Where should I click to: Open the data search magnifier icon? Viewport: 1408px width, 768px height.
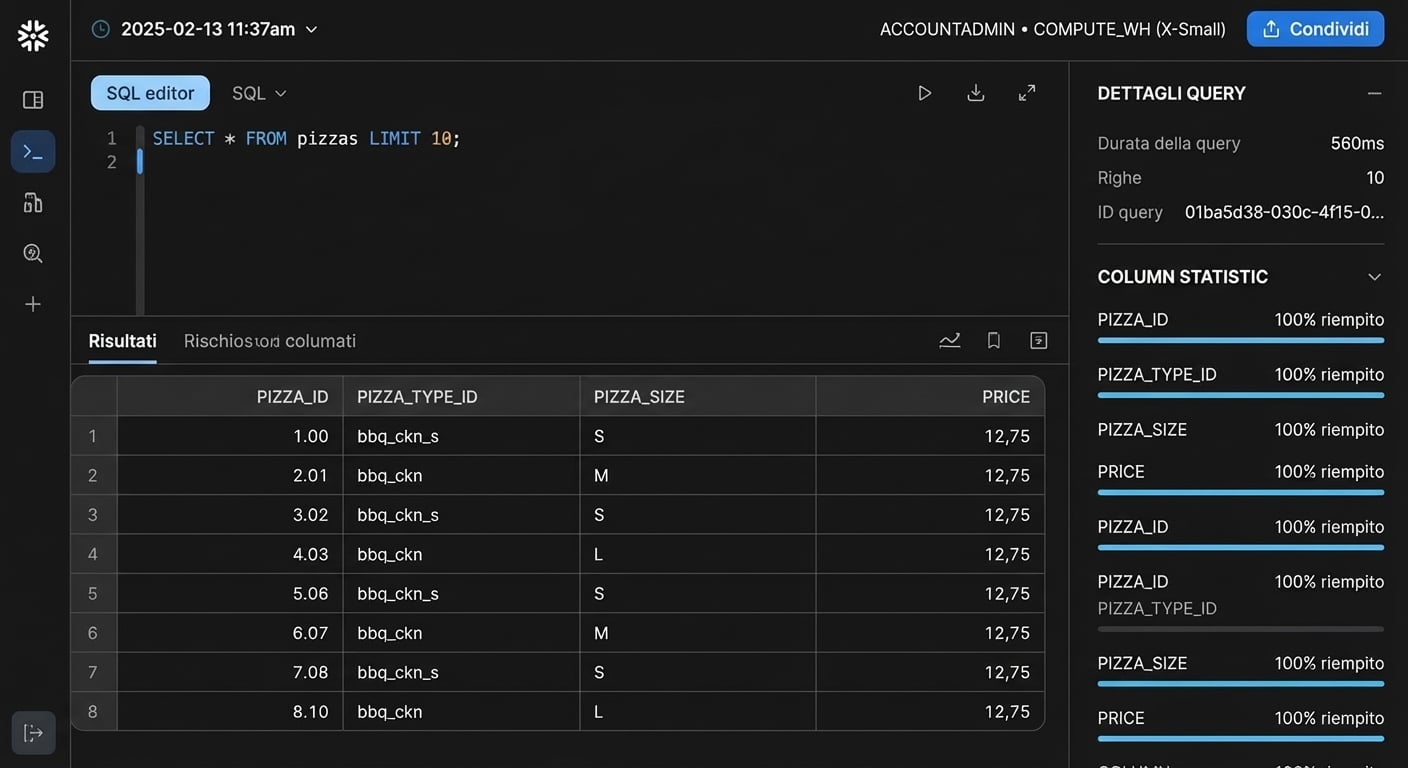click(33, 253)
